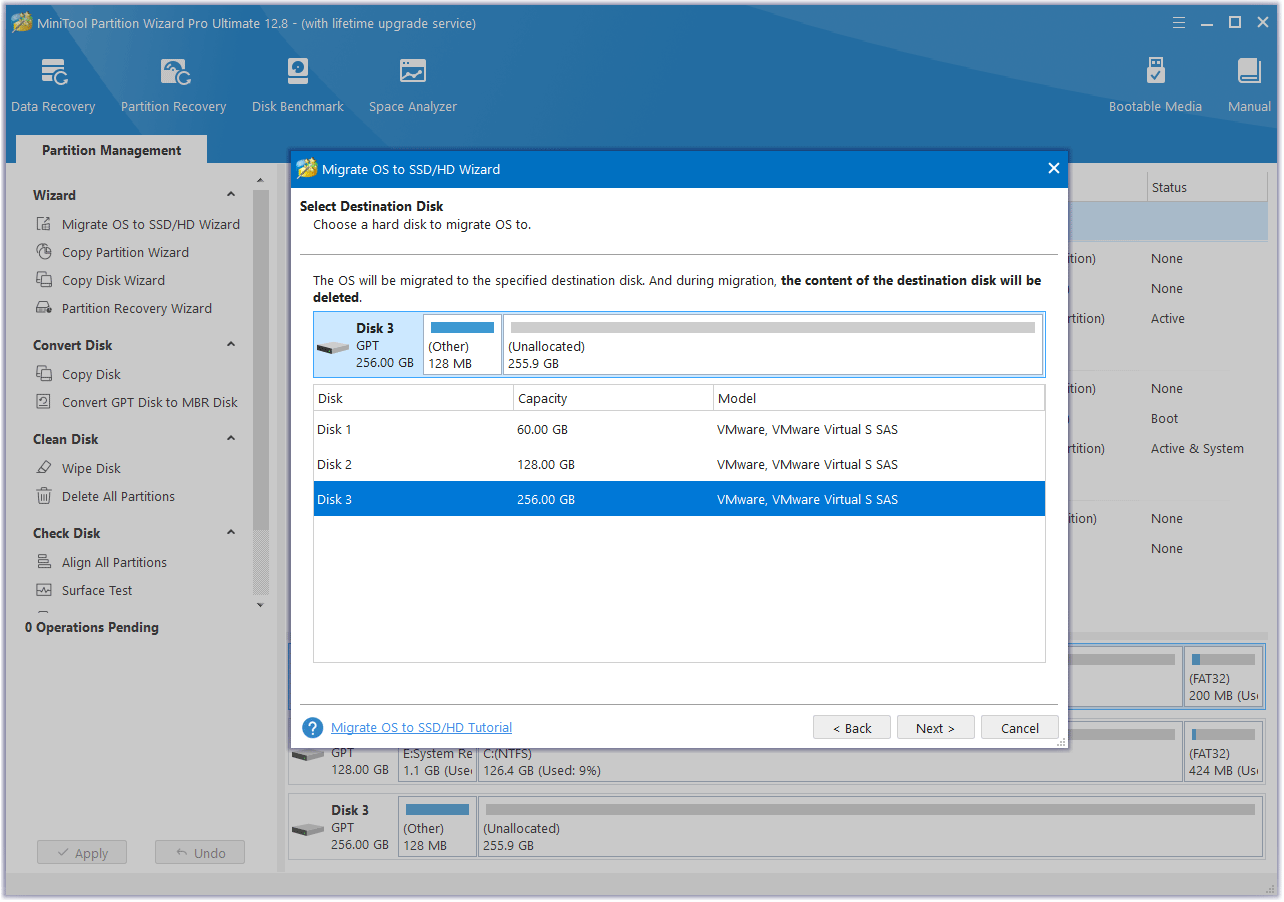Collapse the Check Disk section
Viewport: 1284px width, 902px height.
point(231,533)
